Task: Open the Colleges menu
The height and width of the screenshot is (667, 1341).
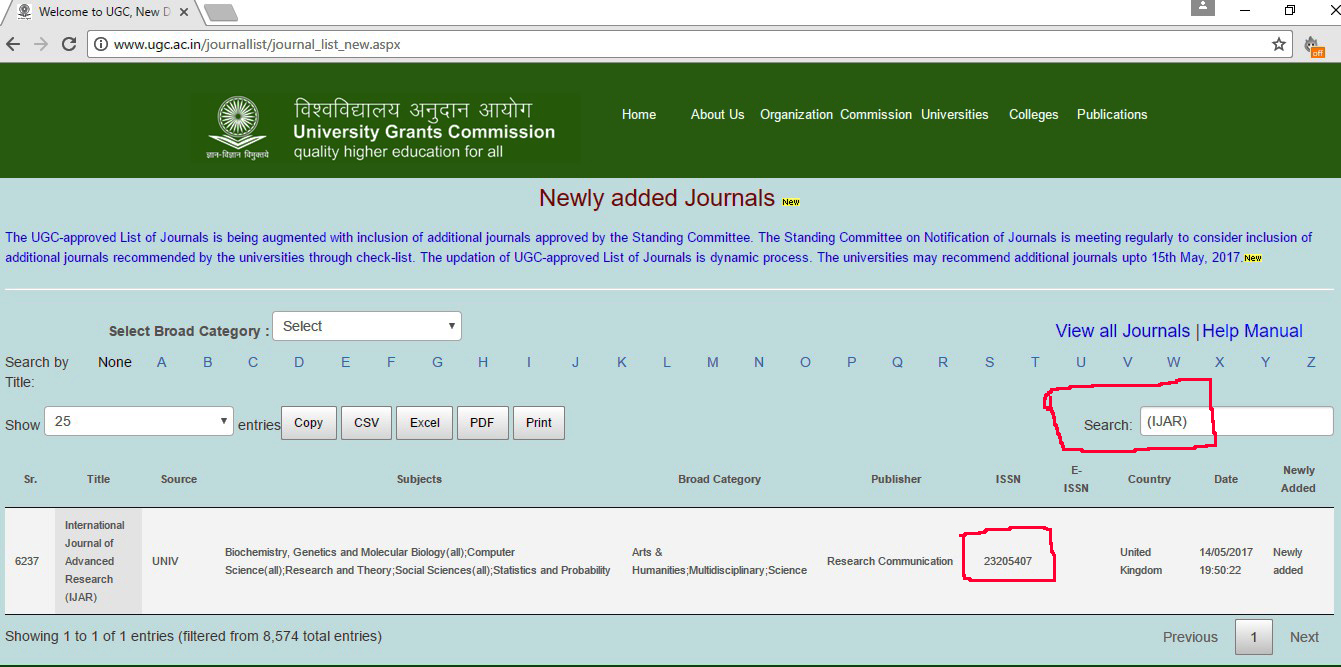Action: coord(1033,114)
